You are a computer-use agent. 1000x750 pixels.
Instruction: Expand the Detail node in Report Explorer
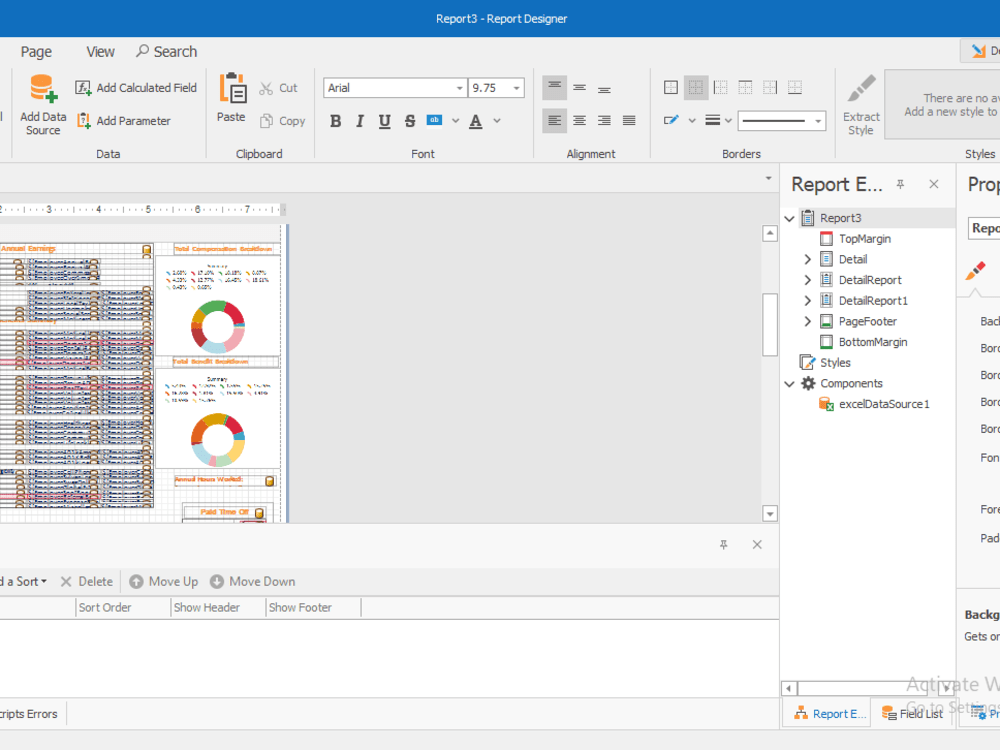point(806,258)
